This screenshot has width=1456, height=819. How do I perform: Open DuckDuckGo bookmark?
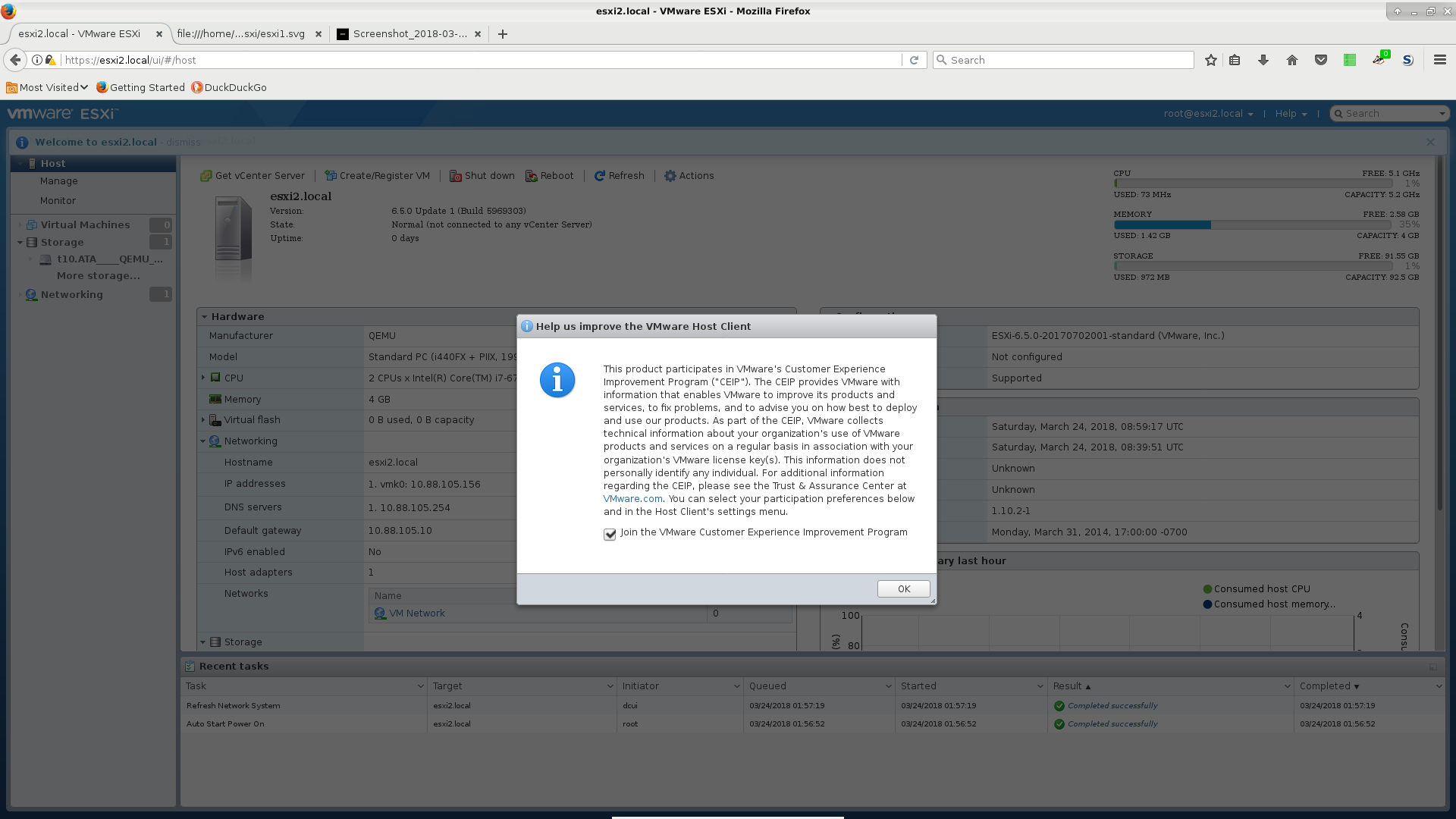pyautogui.click(x=229, y=87)
